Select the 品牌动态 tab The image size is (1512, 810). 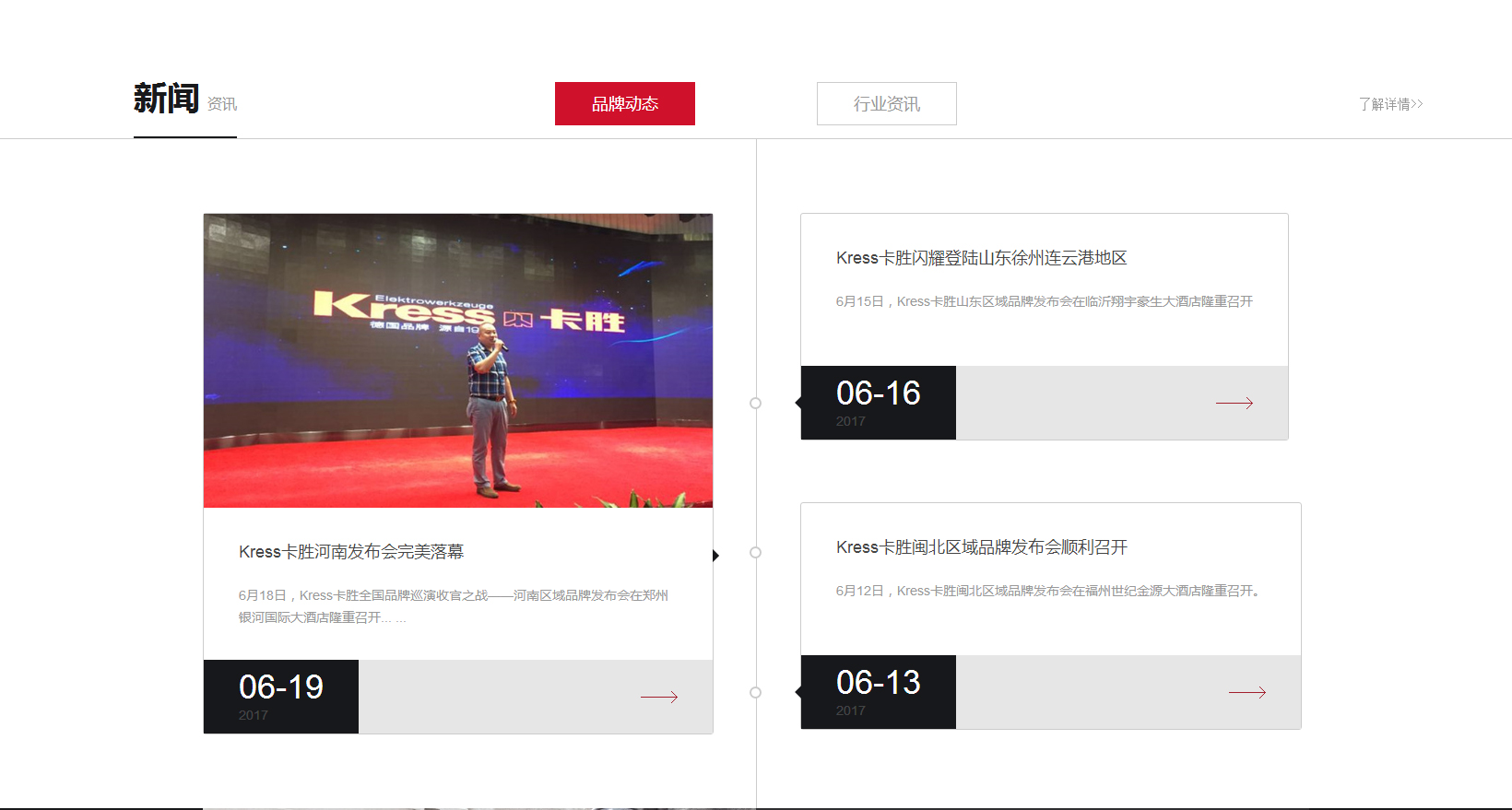[625, 103]
